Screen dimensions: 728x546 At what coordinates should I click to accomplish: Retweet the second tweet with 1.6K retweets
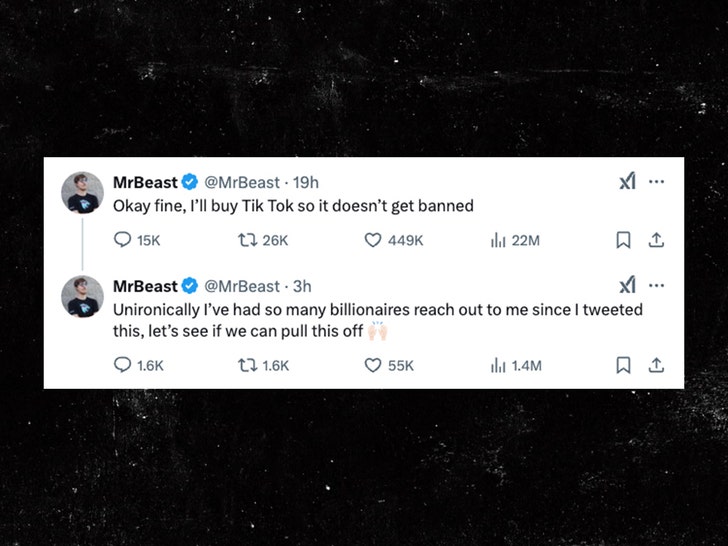(x=243, y=365)
